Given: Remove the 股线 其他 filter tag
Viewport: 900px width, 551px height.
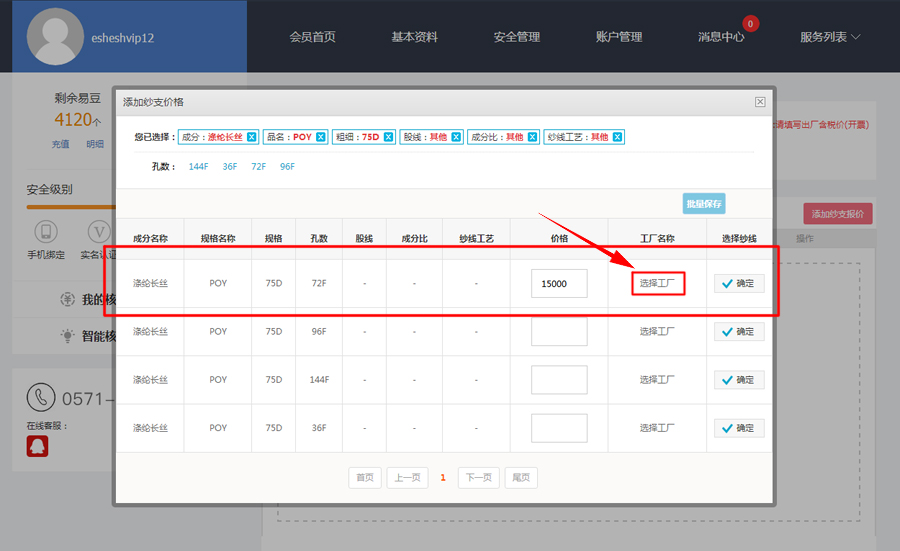Looking at the screenshot, I should [x=456, y=137].
